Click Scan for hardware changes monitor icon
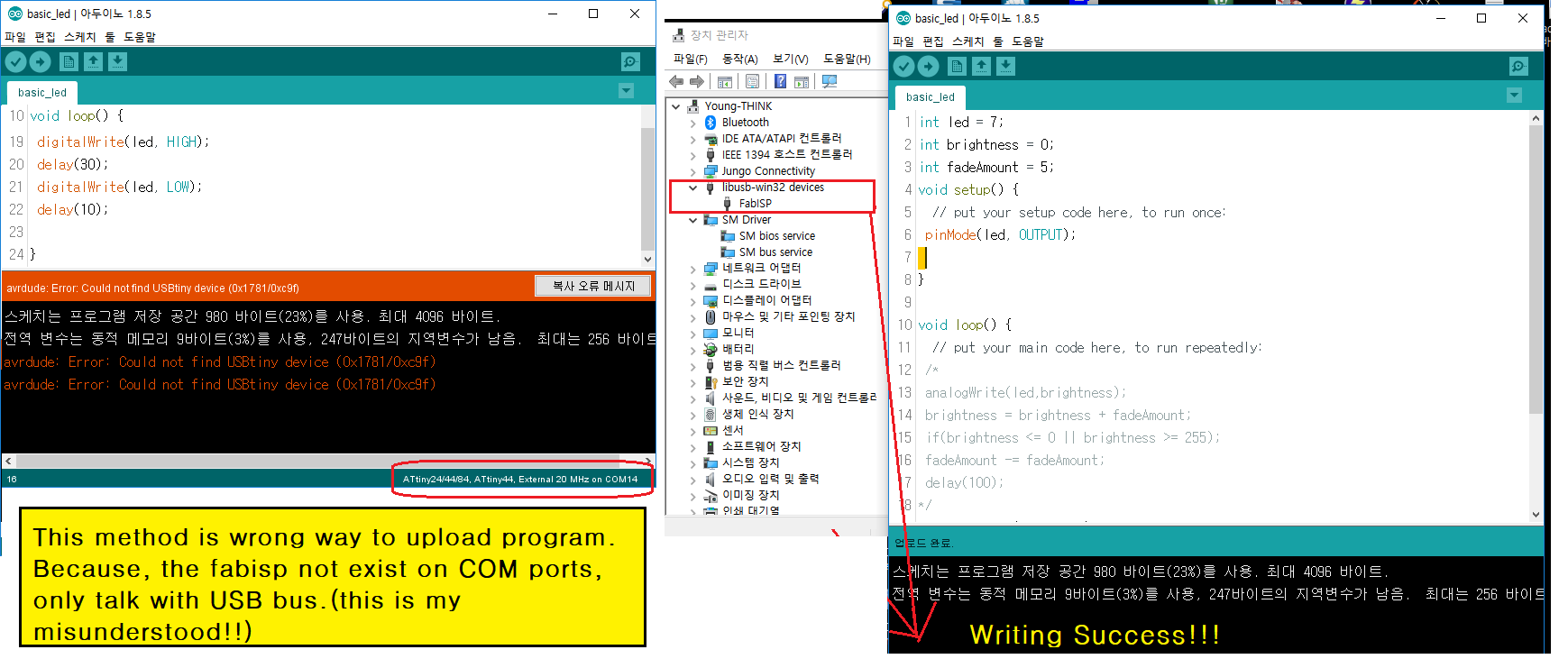The height and width of the screenshot is (668, 1568). pos(830,81)
